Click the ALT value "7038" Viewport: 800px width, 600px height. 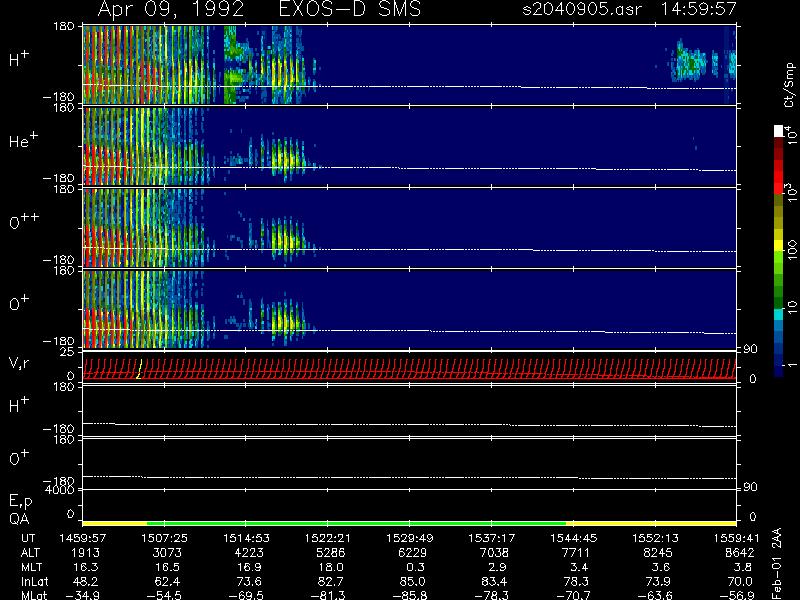494,553
